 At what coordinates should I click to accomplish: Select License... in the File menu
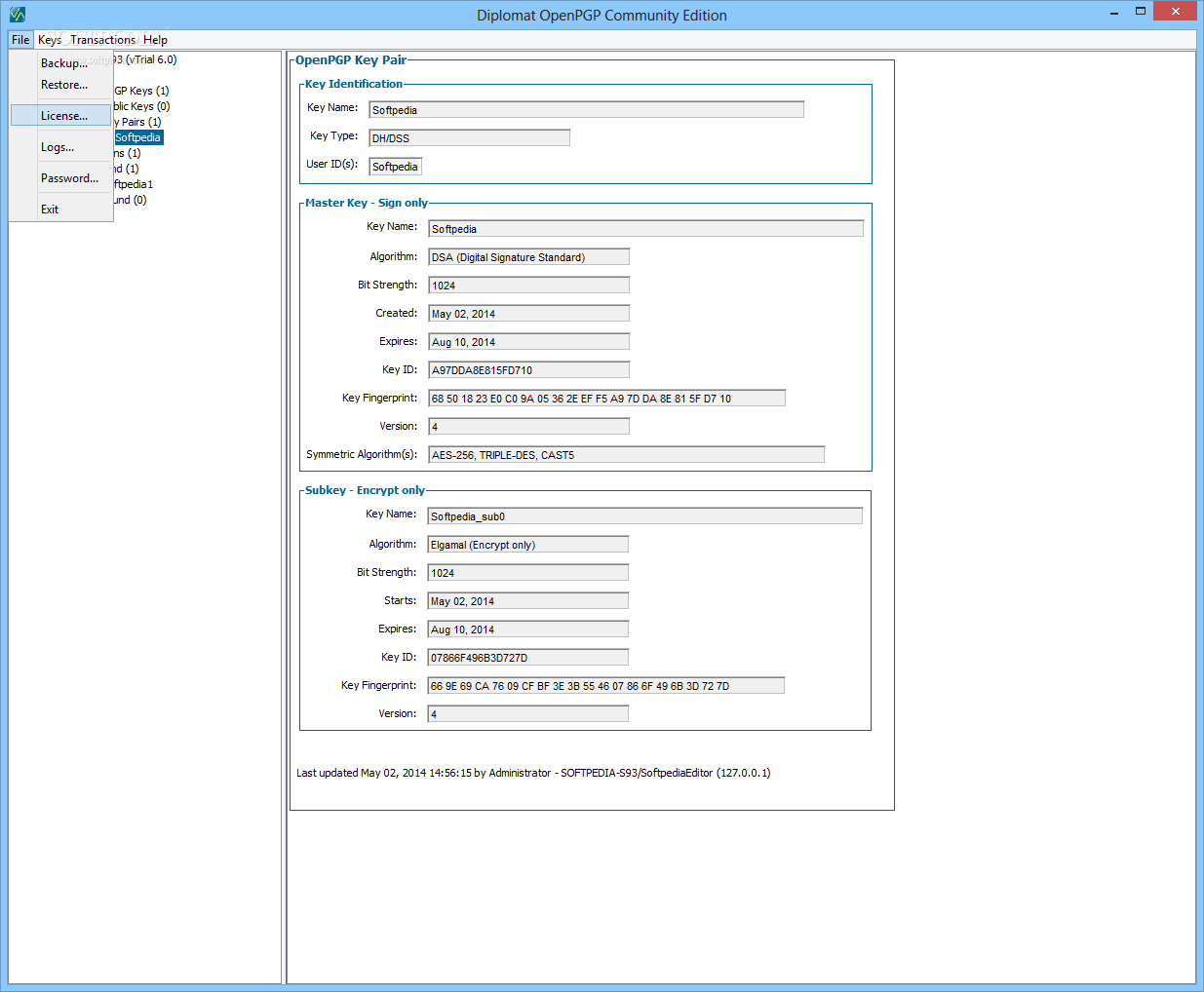(x=61, y=116)
